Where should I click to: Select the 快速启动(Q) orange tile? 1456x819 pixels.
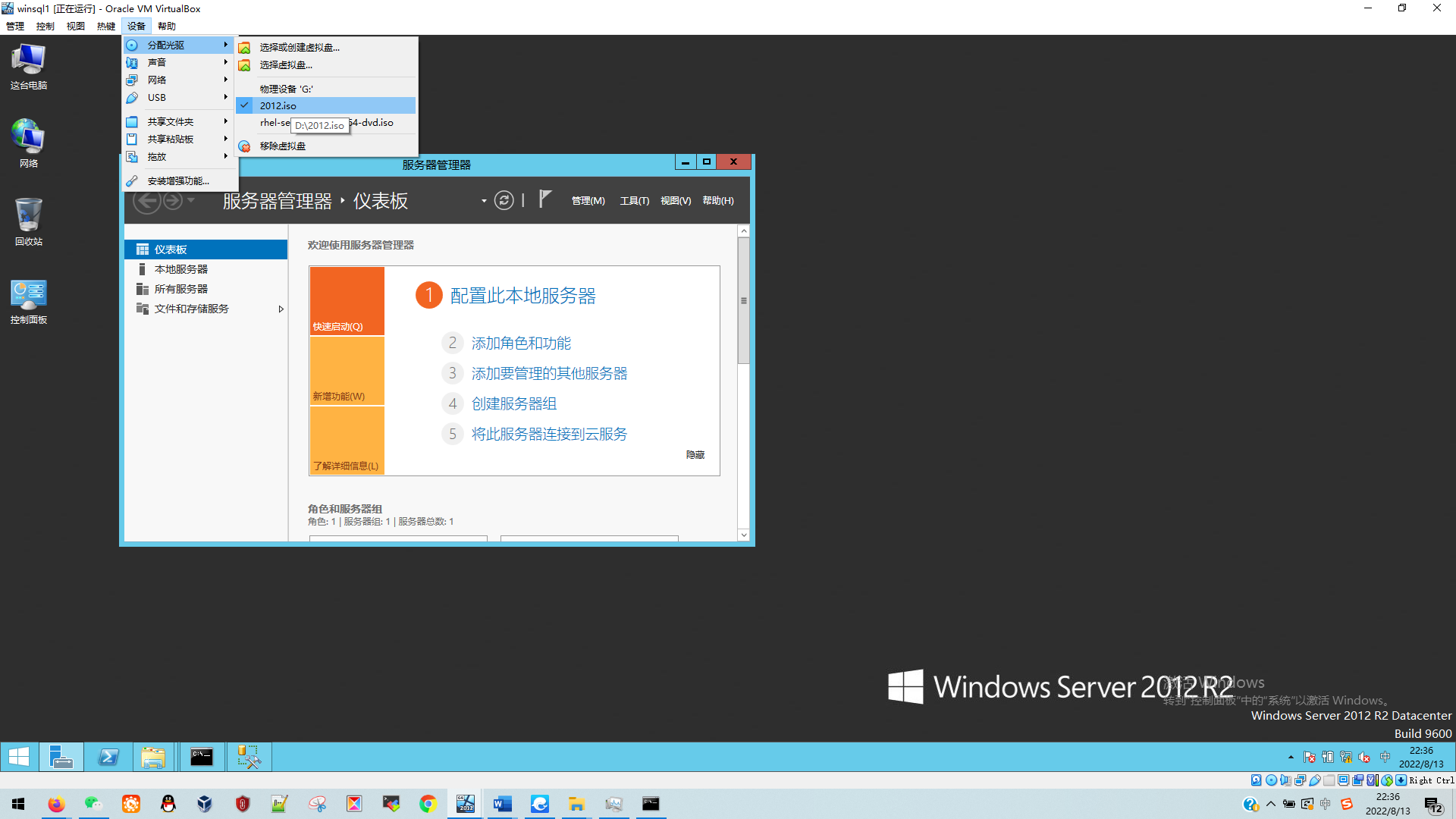(x=347, y=301)
